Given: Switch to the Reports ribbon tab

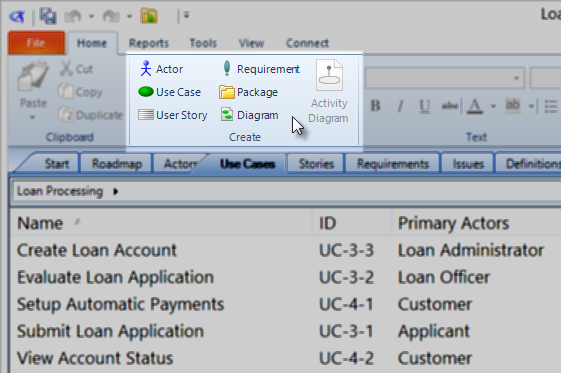Looking at the screenshot, I should tap(149, 43).
